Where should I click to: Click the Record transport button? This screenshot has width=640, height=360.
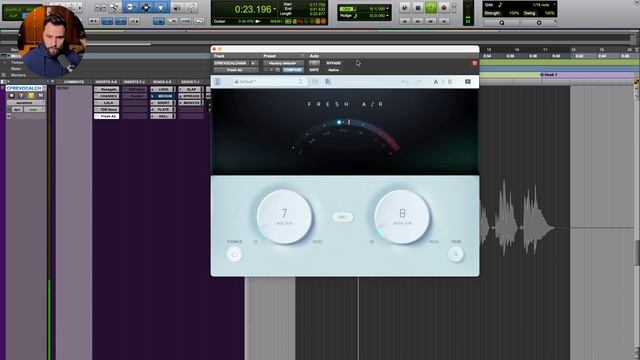click(444, 7)
